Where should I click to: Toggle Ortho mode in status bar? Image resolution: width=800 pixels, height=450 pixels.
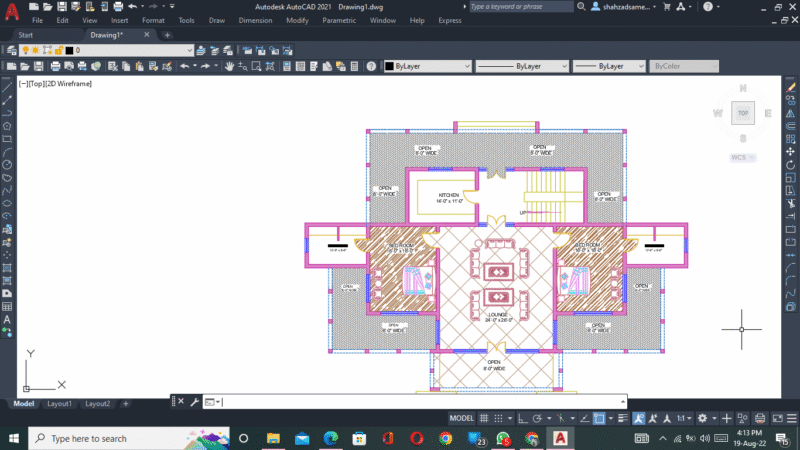tap(522, 418)
